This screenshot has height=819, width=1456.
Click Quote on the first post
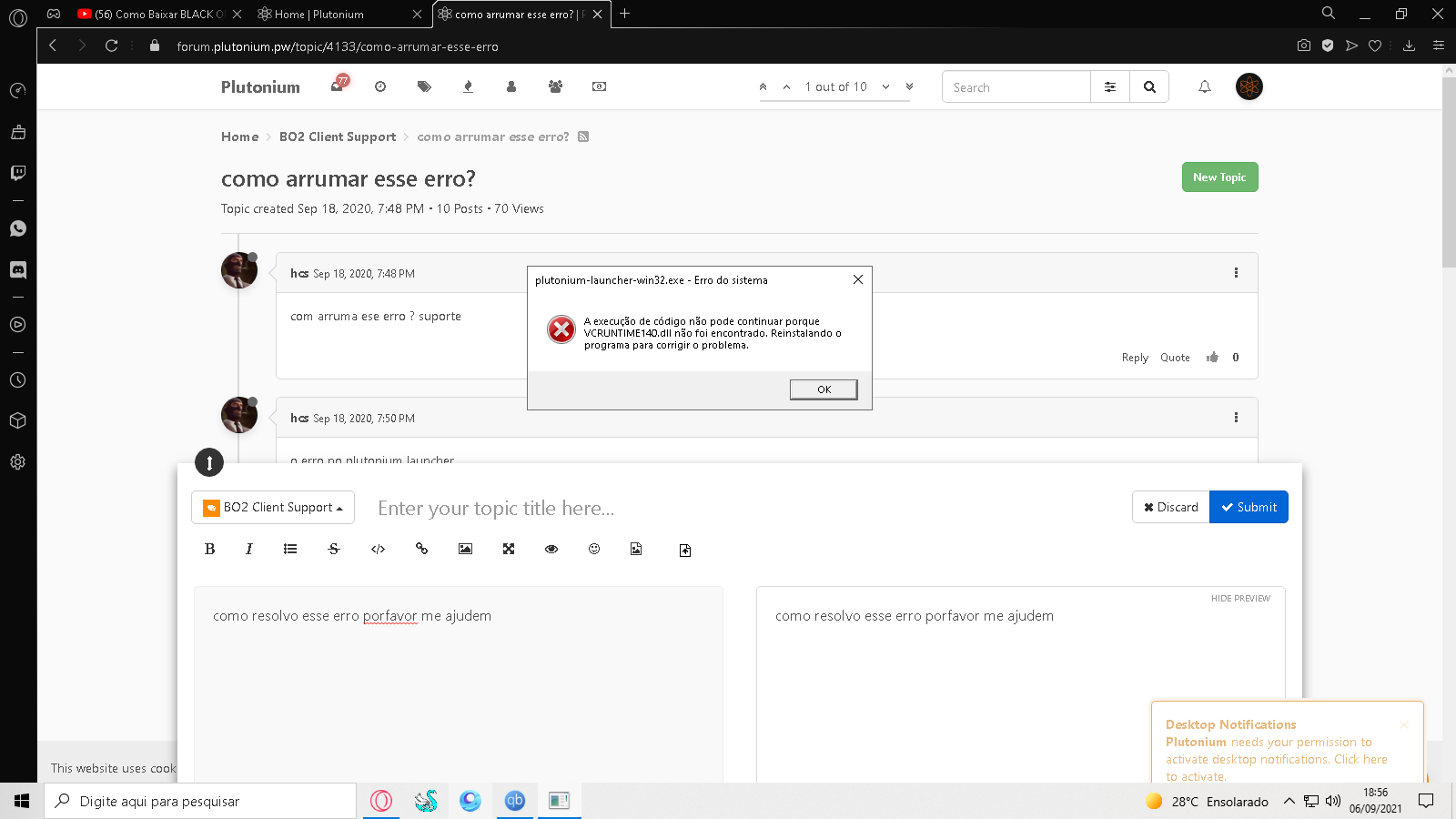point(1175,358)
